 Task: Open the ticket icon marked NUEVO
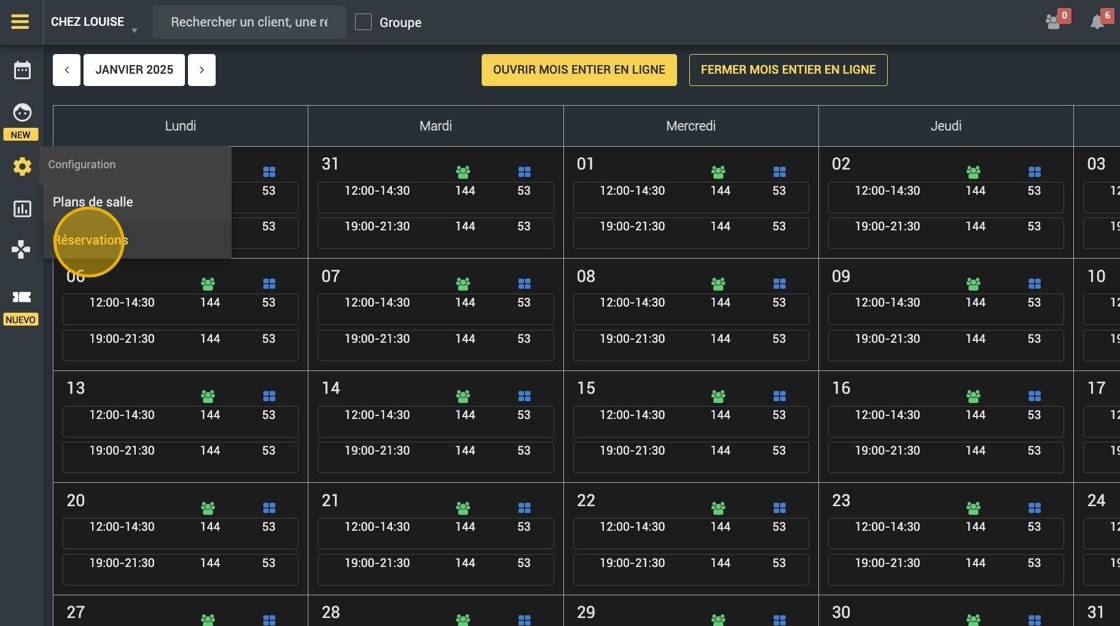pos(21,297)
